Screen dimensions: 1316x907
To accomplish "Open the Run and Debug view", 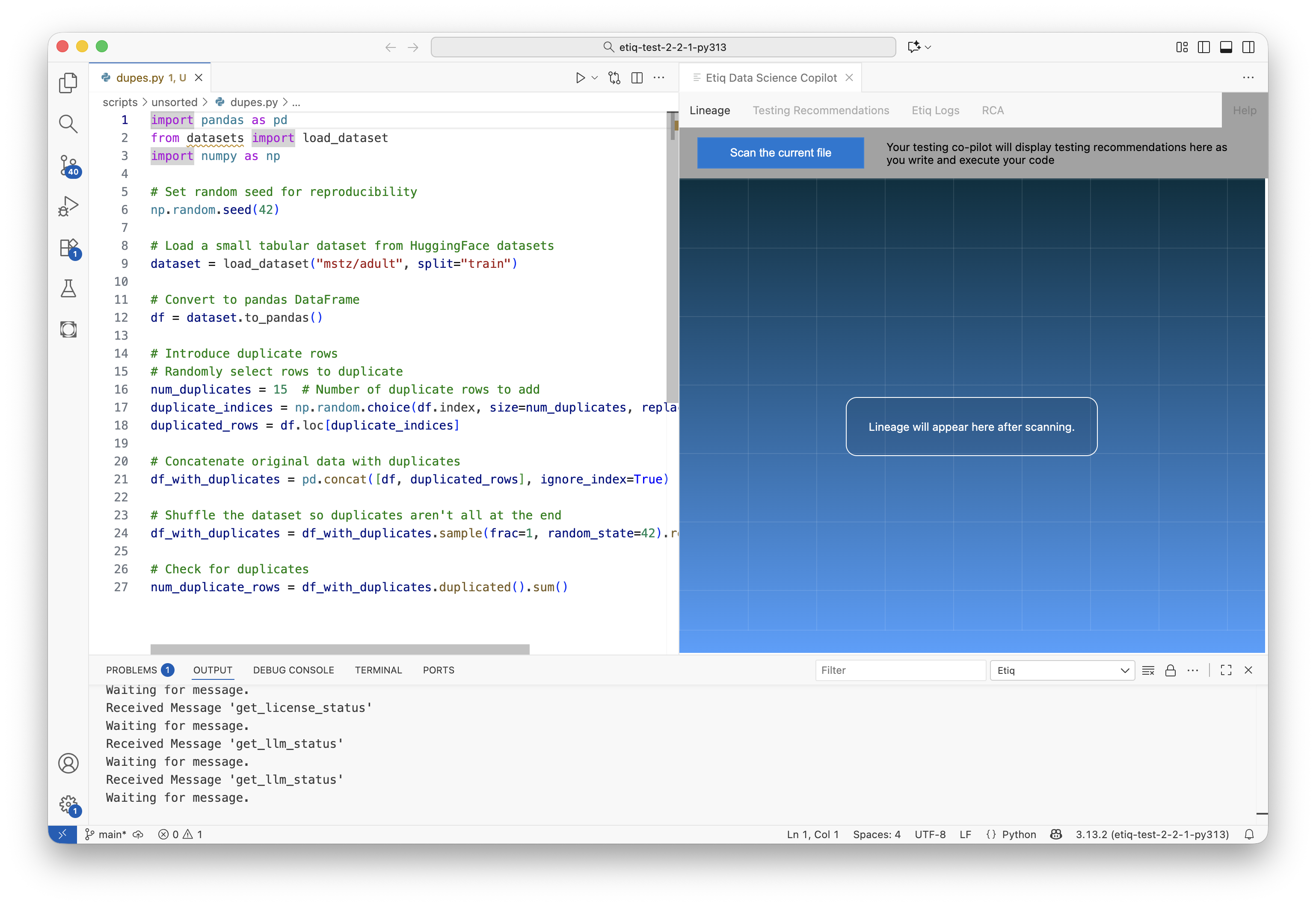I will 68,206.
